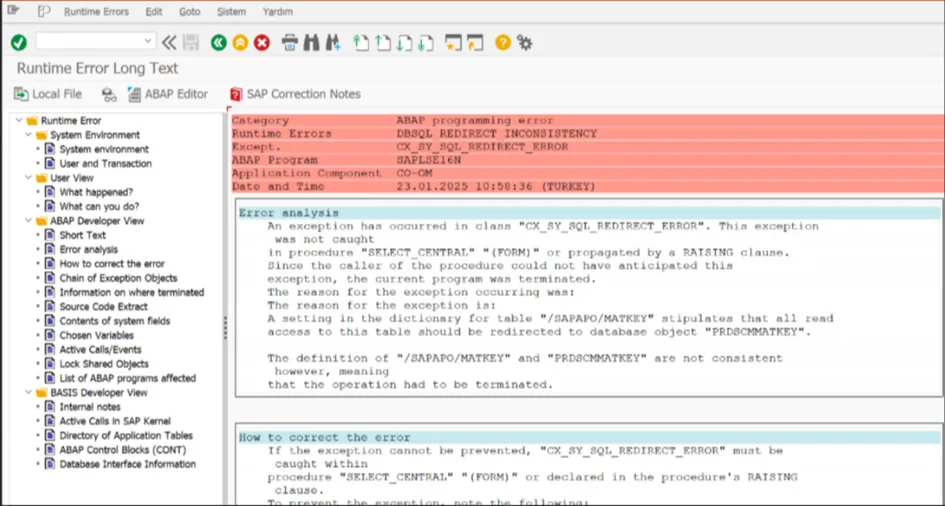Select 'System environment' tree entry
This screenshot has height=506, width=945.
tap(104, 149)
